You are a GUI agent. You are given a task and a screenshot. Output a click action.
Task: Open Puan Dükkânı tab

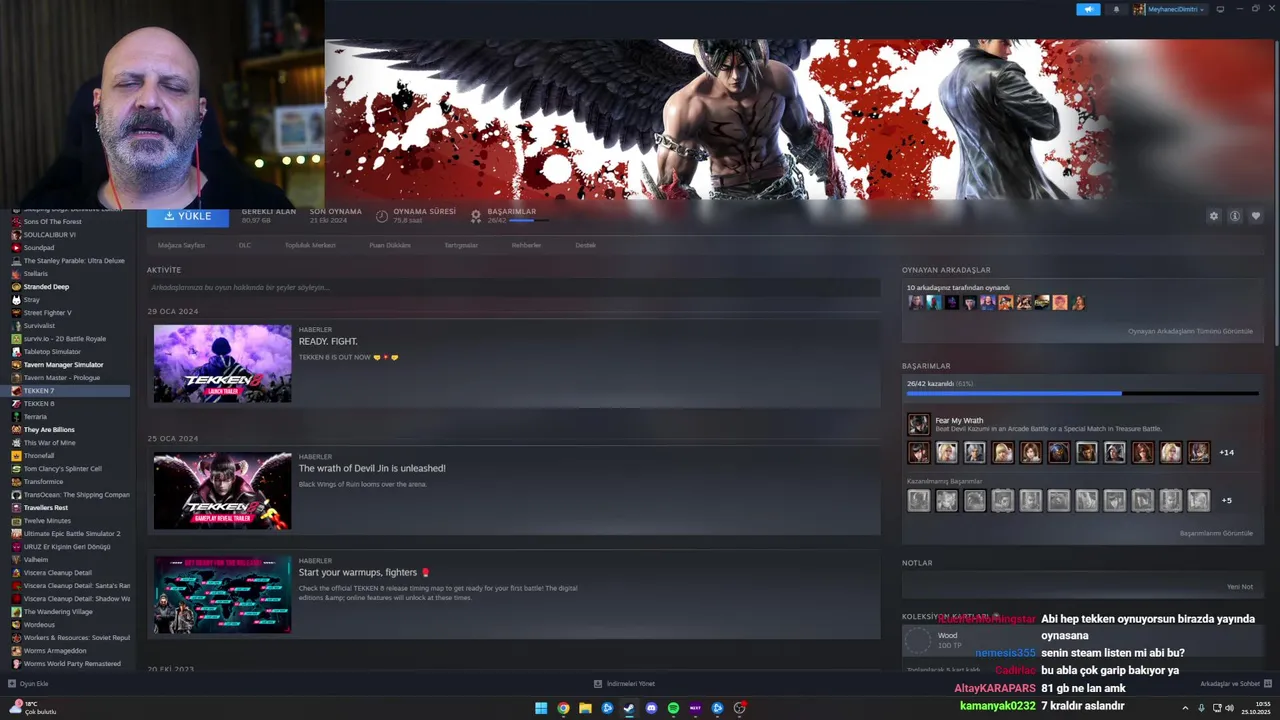390,245
